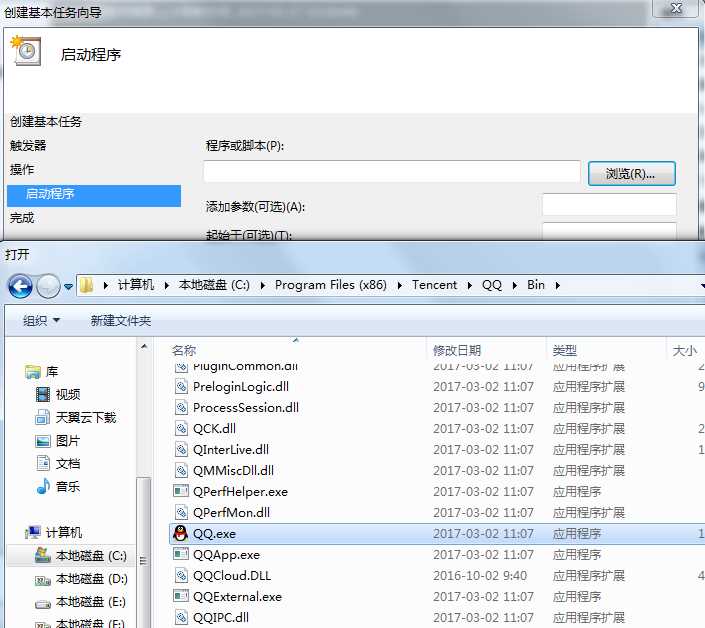Select 创建基本任务 step in wizard sidebar
Image resolution: width=705 pixels, height=628 pixels.
(46, 122)
